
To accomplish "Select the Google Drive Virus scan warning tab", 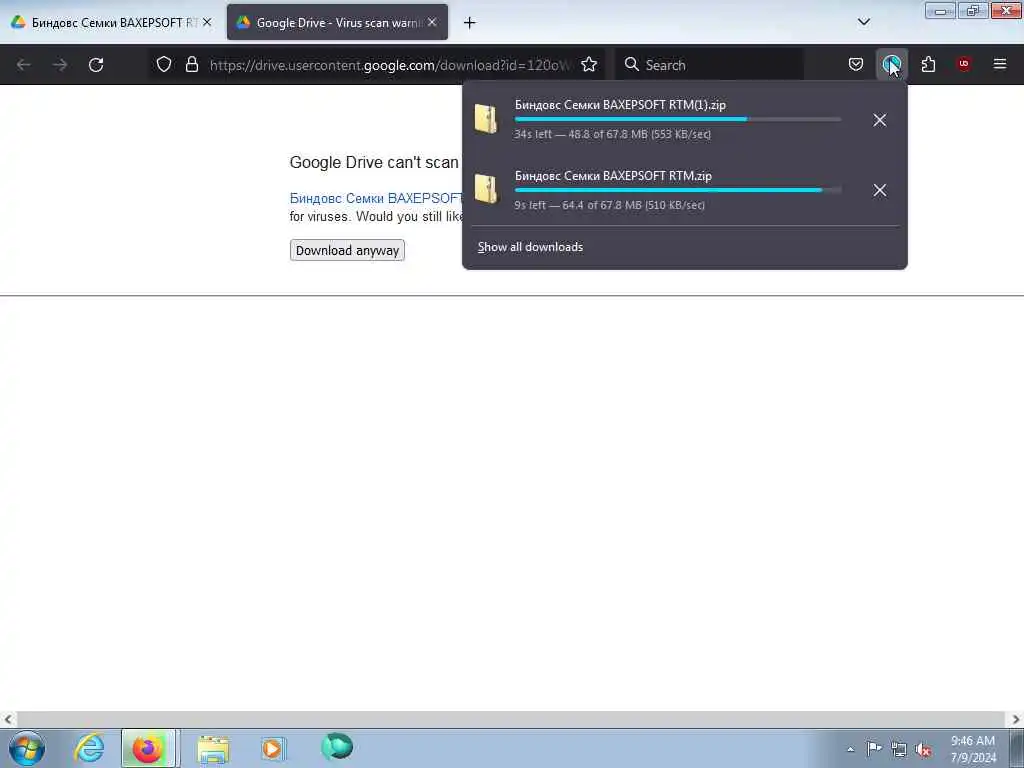I will click(x=337, y=23).
